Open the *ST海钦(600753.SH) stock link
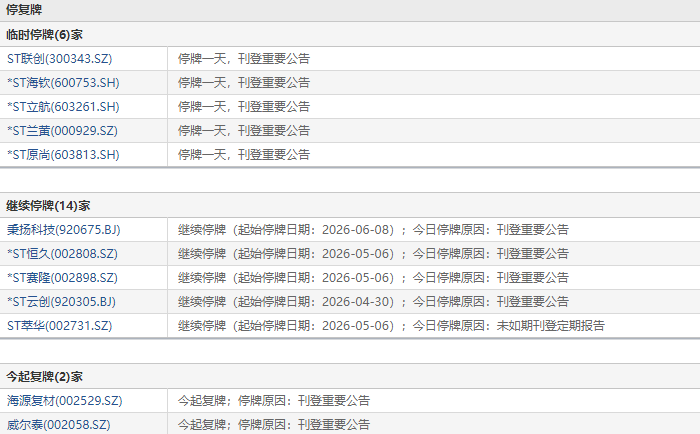The width and height of the screenshot is (700, 434). click(x=63, y=83)
